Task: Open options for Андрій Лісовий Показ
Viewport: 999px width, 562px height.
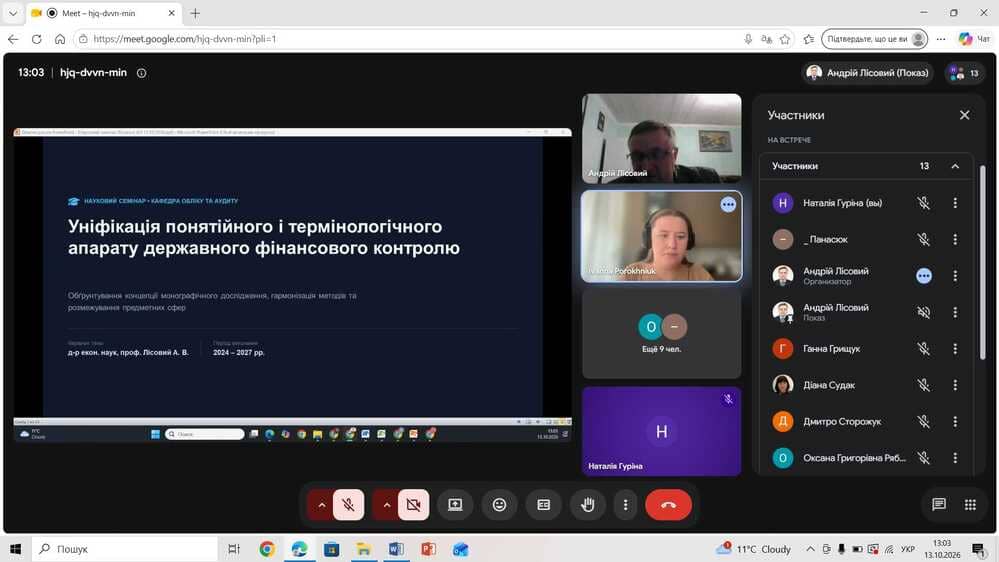Action: [x=955, y=312]
